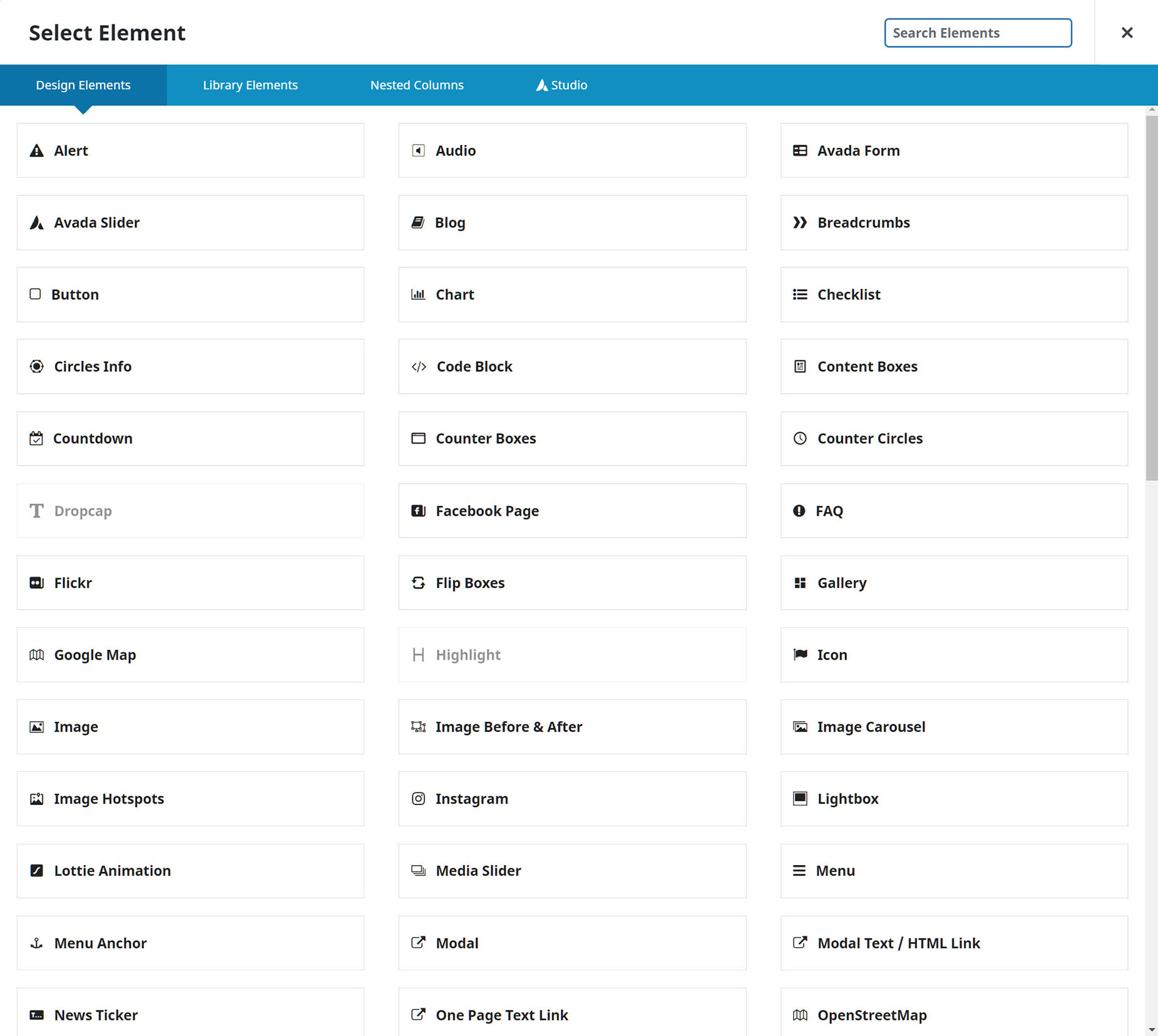Click the Button element square icon
1158x1036 pixels.
pyautogui.click(x=35, y=294)
